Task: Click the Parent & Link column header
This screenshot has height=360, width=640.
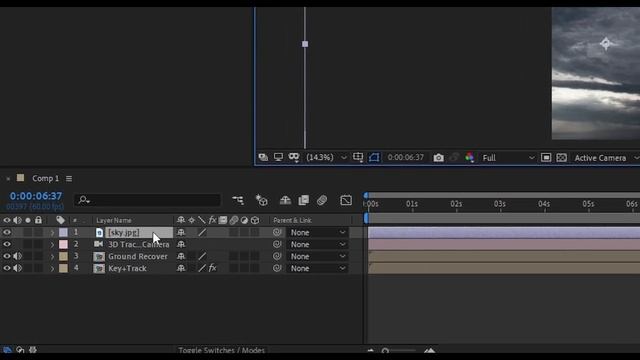Action: 292,220
